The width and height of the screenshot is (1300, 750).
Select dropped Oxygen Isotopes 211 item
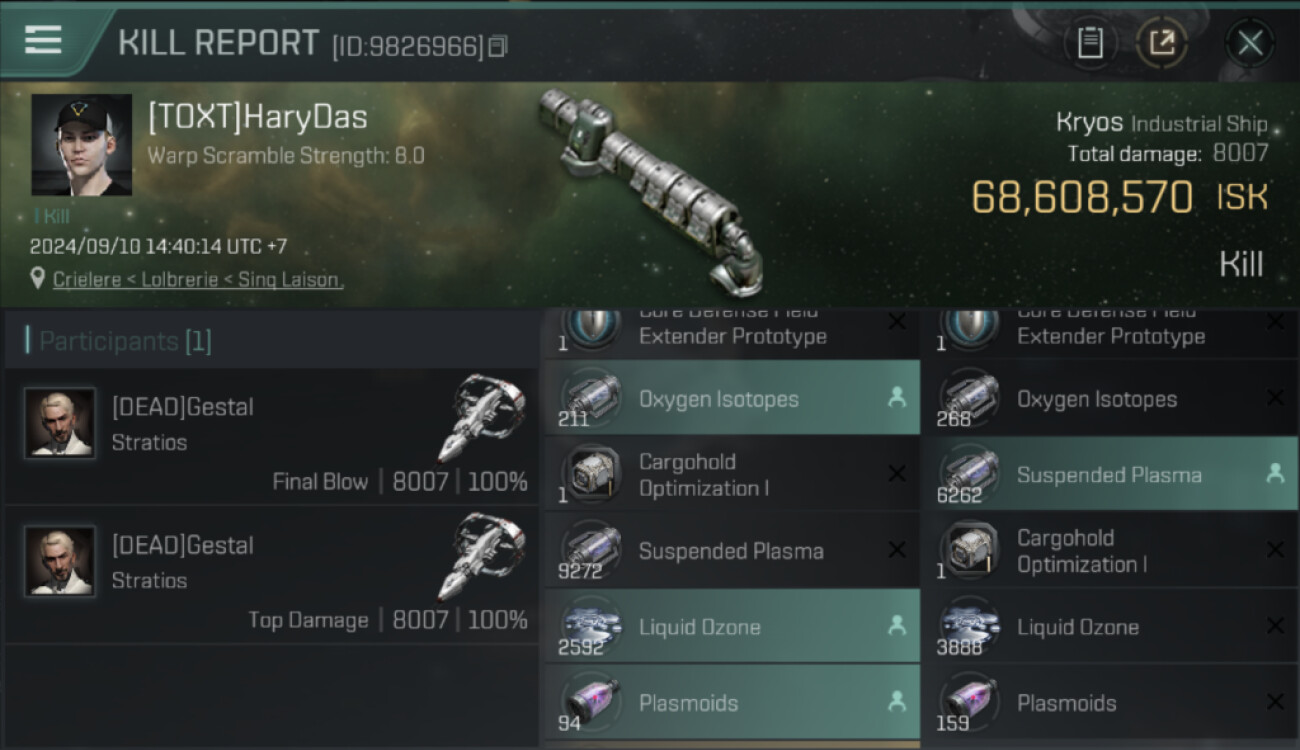coord(732,398)
